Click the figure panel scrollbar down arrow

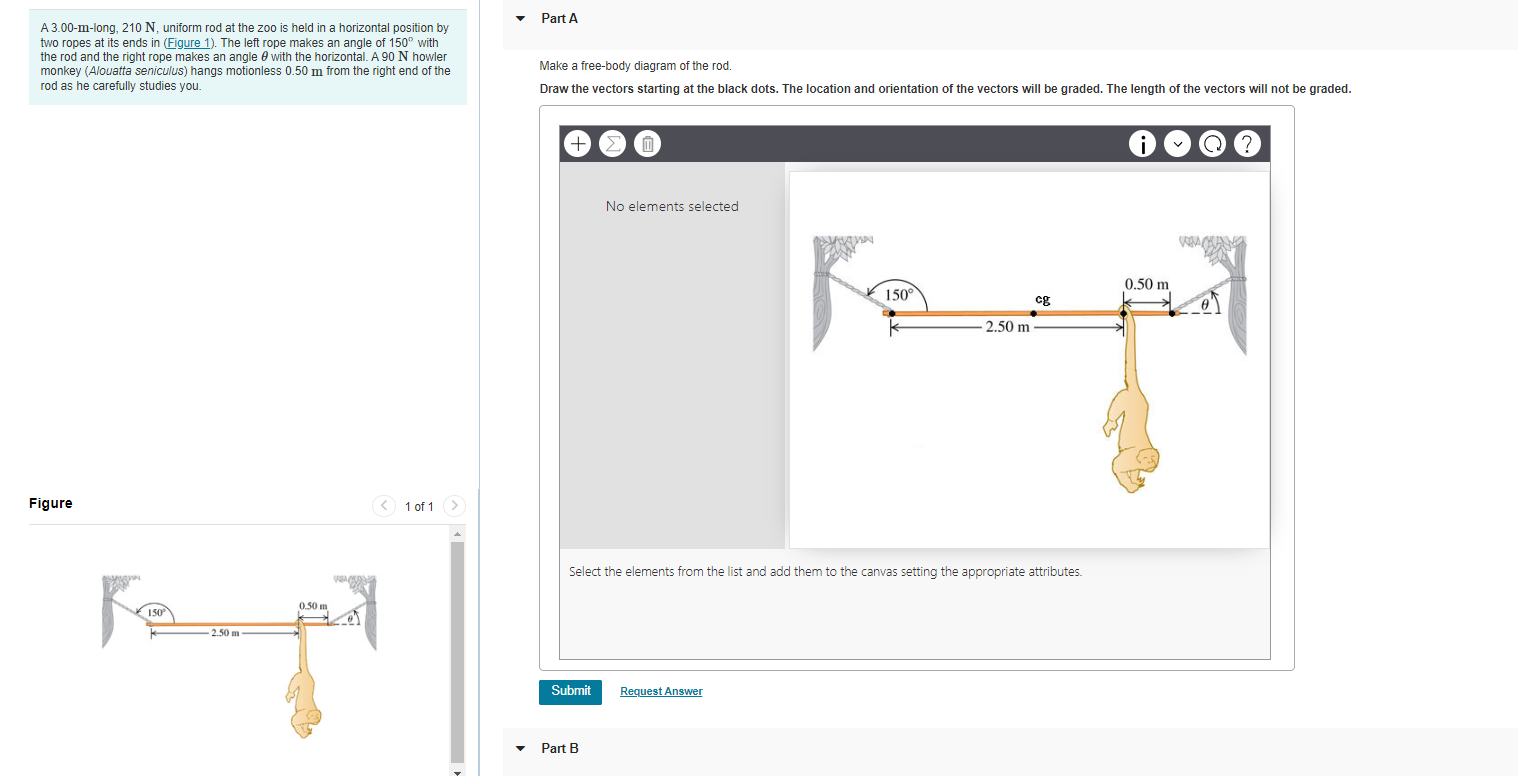pos(458,770)
